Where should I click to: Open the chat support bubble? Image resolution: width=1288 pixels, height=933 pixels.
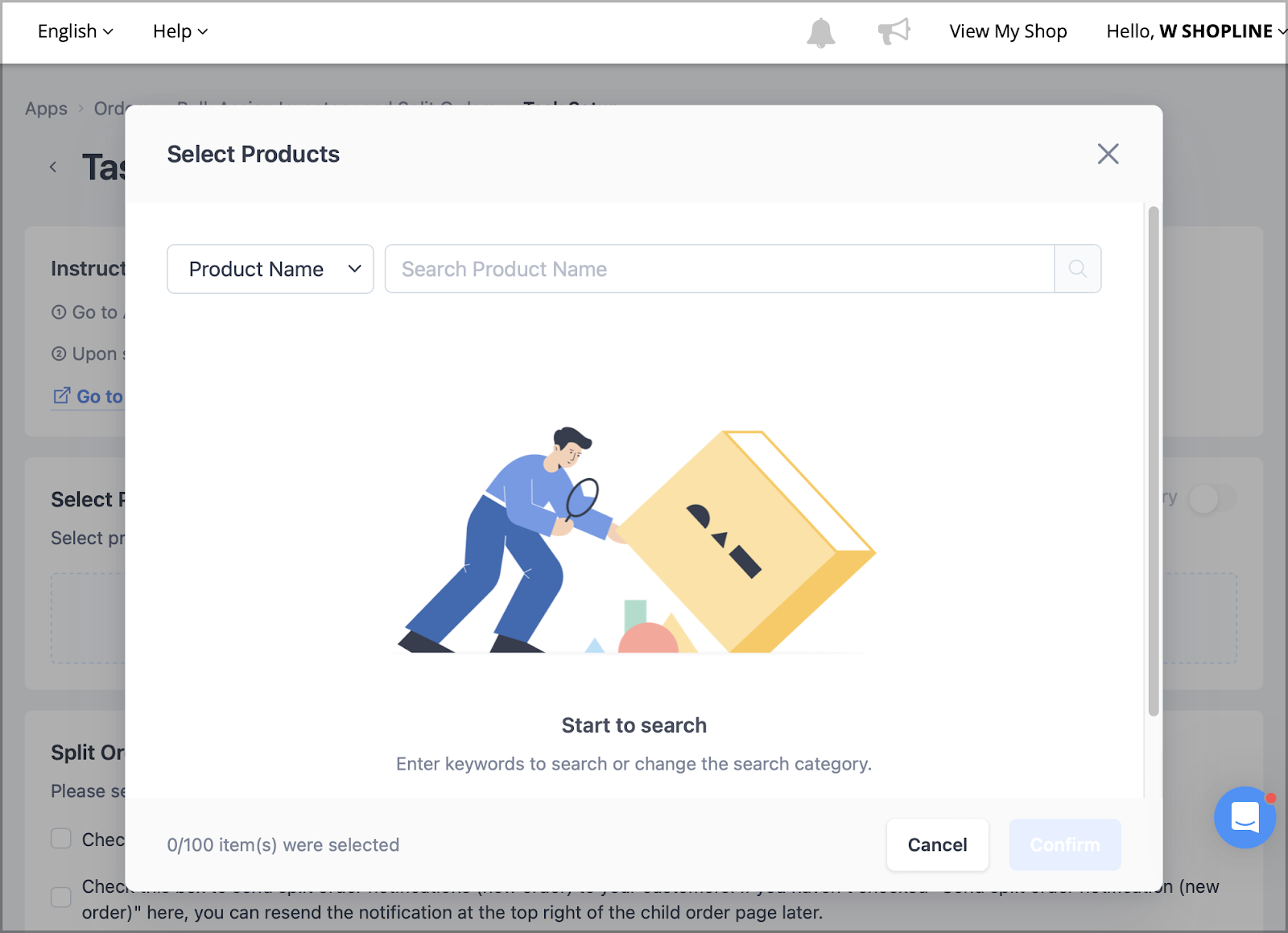coord(1245,818)
